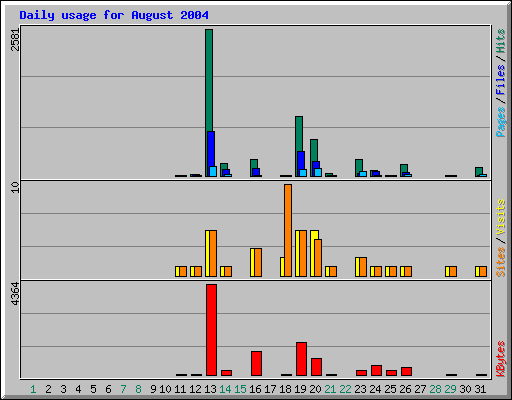Click the 10 axis label of middle chart
The image size is (512, 400).
pos(15,187)
